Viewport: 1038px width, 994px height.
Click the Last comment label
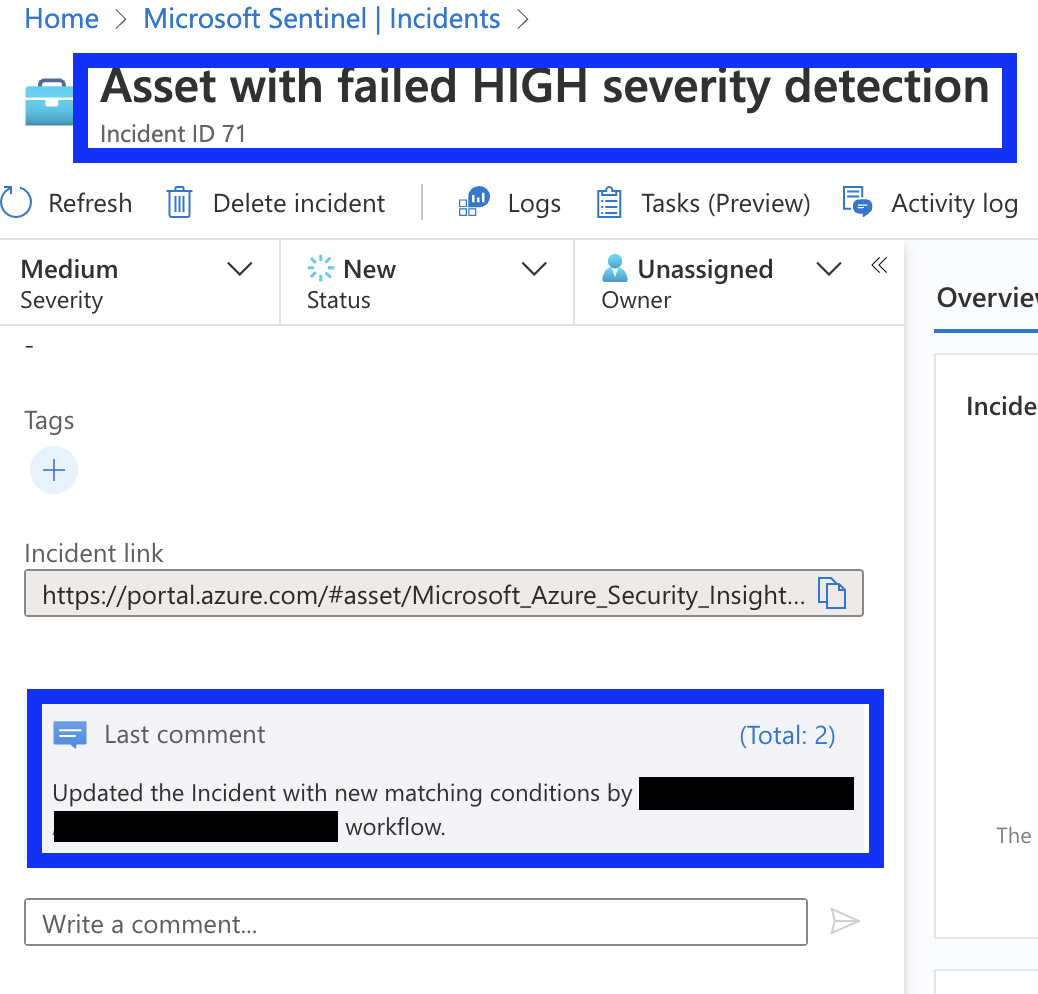click(x=185, y=735)
